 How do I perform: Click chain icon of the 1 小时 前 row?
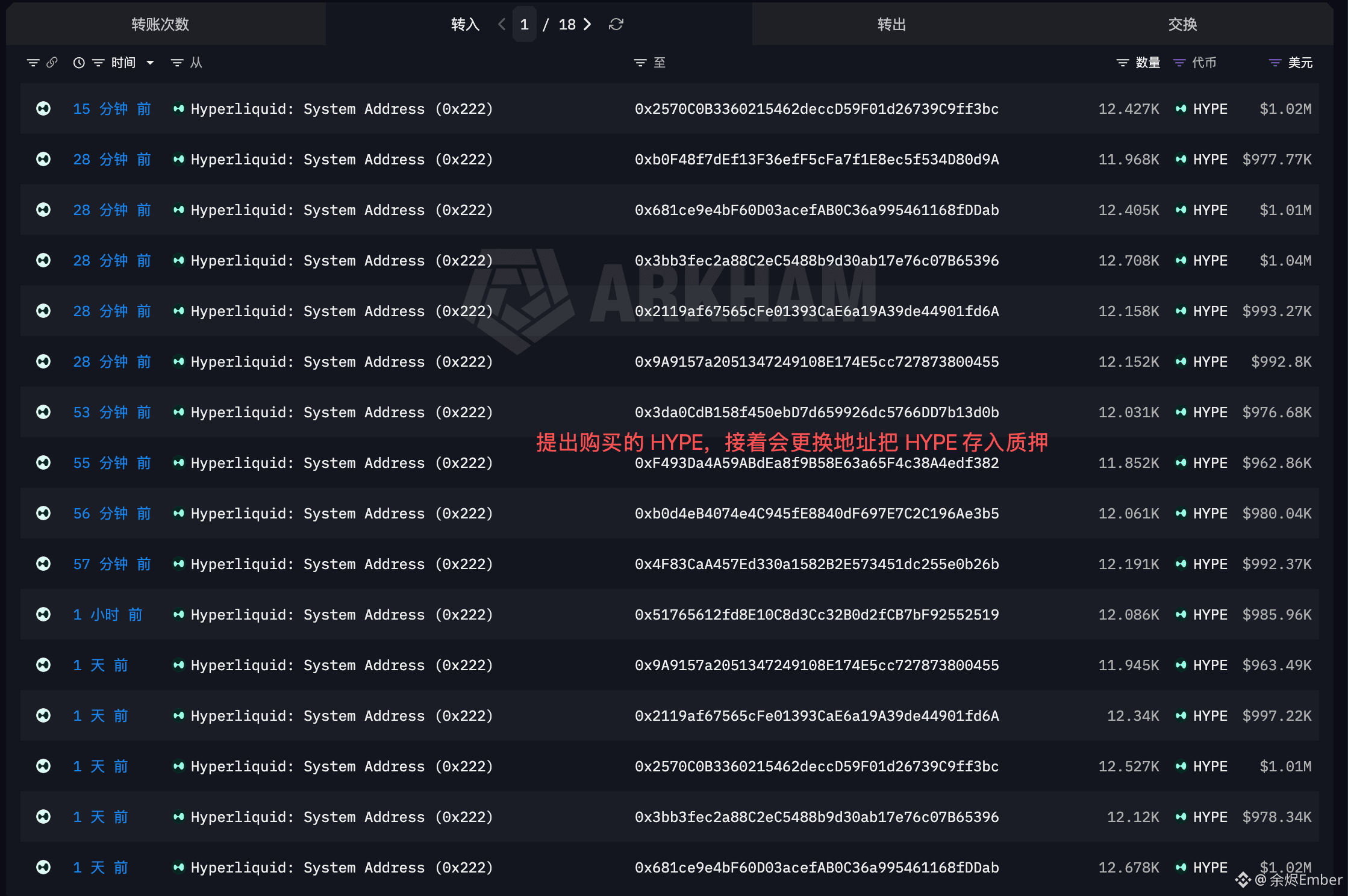coord(43,614)
